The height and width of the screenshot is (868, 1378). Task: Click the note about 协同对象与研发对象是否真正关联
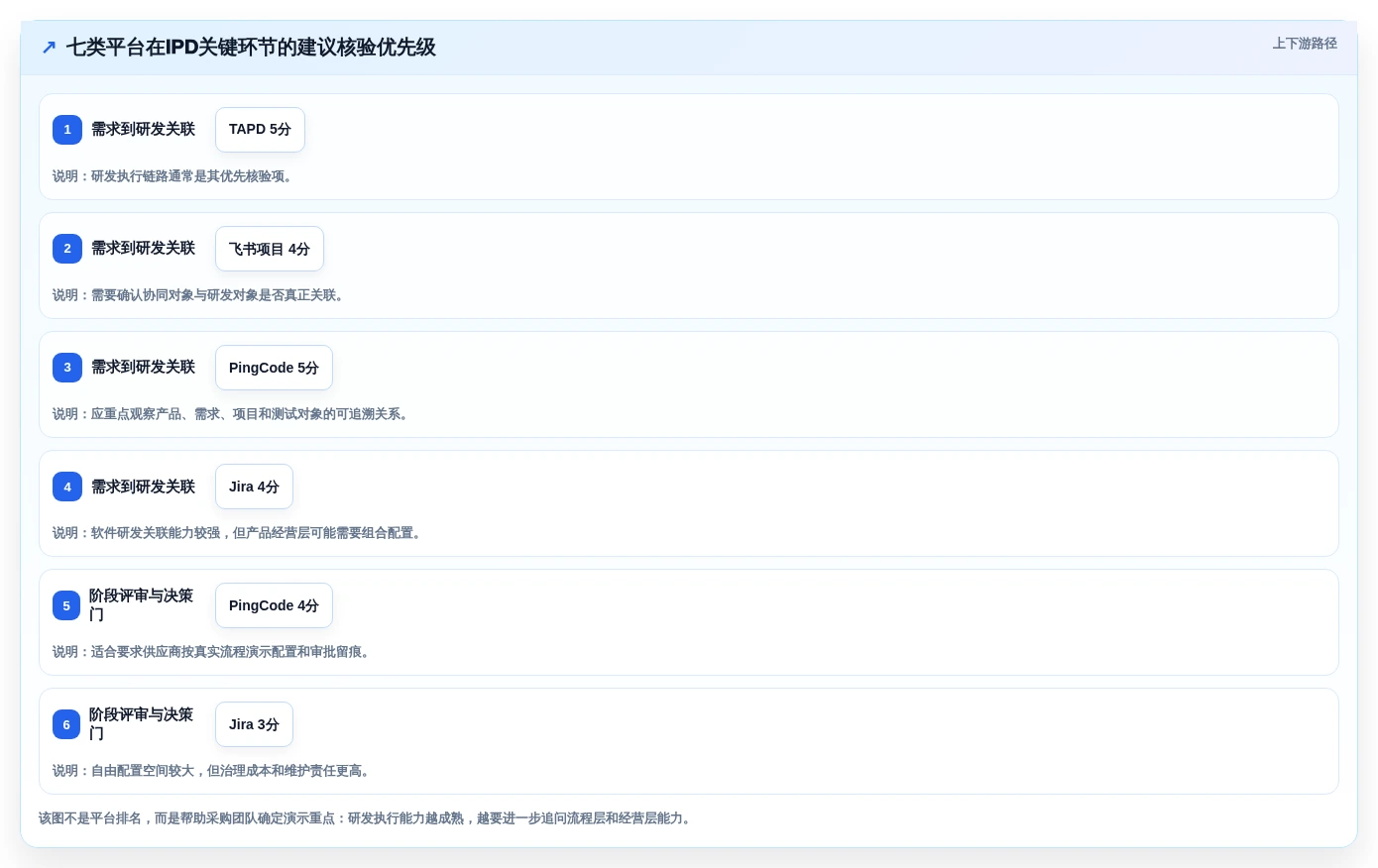point(198,295)
